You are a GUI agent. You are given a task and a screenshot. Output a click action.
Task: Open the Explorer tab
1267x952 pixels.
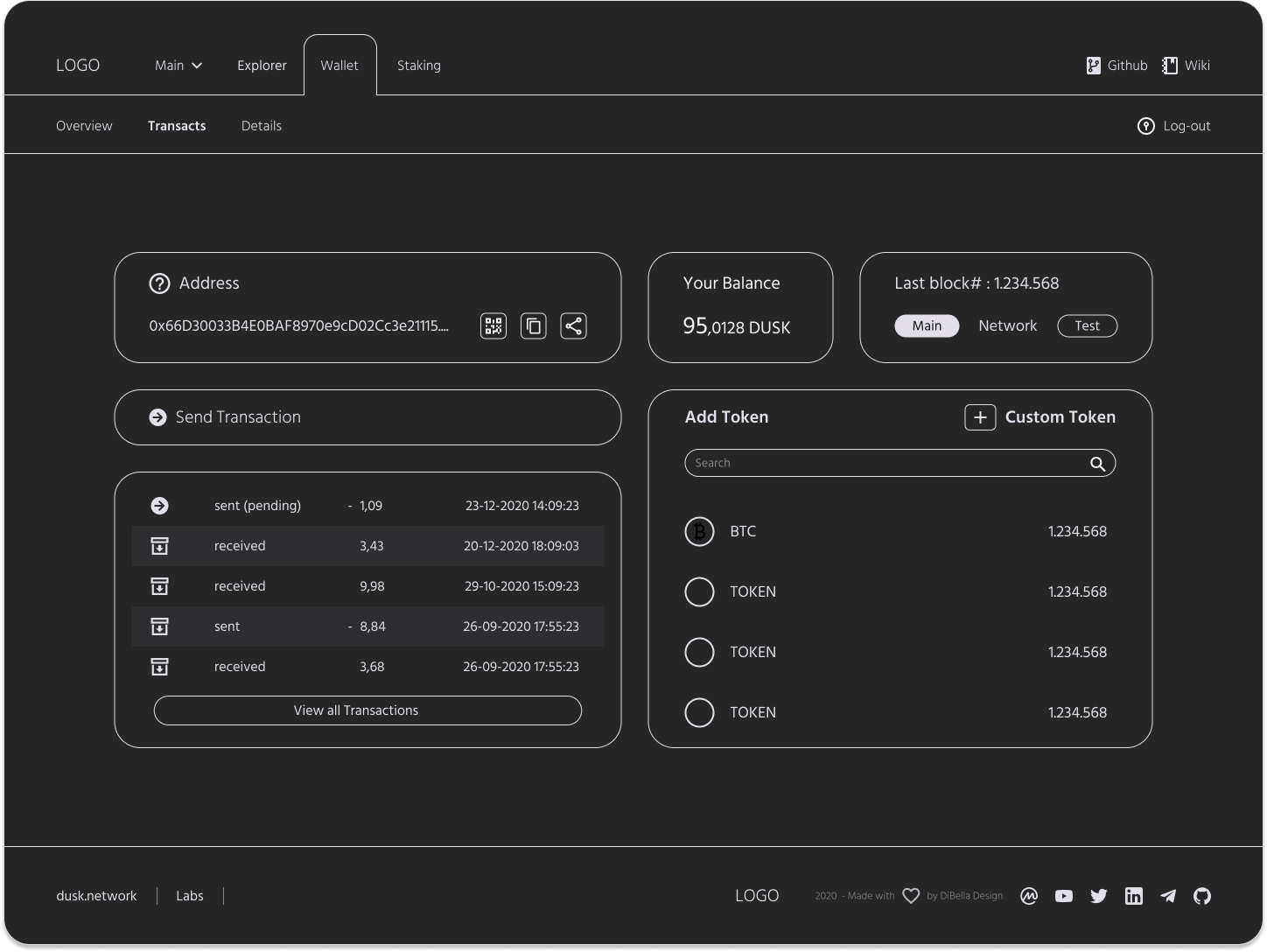pos(262,66)
